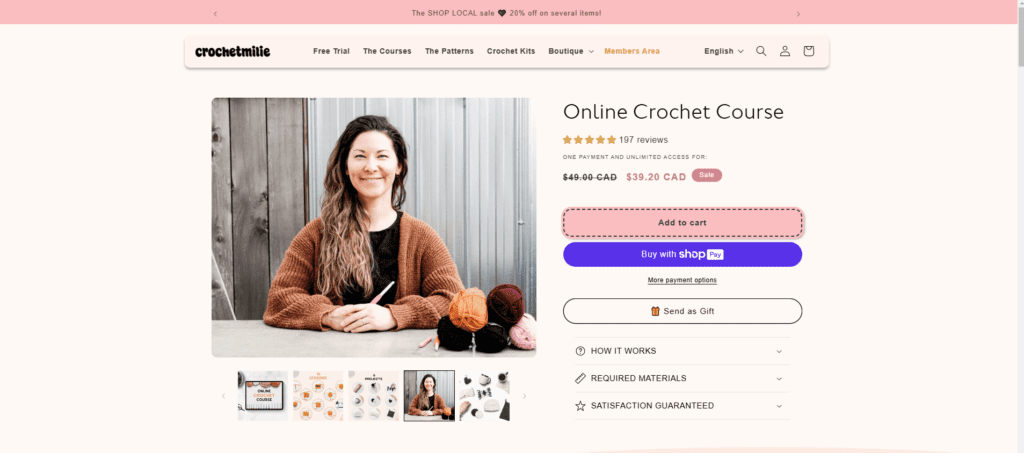Open the Members Area link
1024x453 pixels.
632,51
